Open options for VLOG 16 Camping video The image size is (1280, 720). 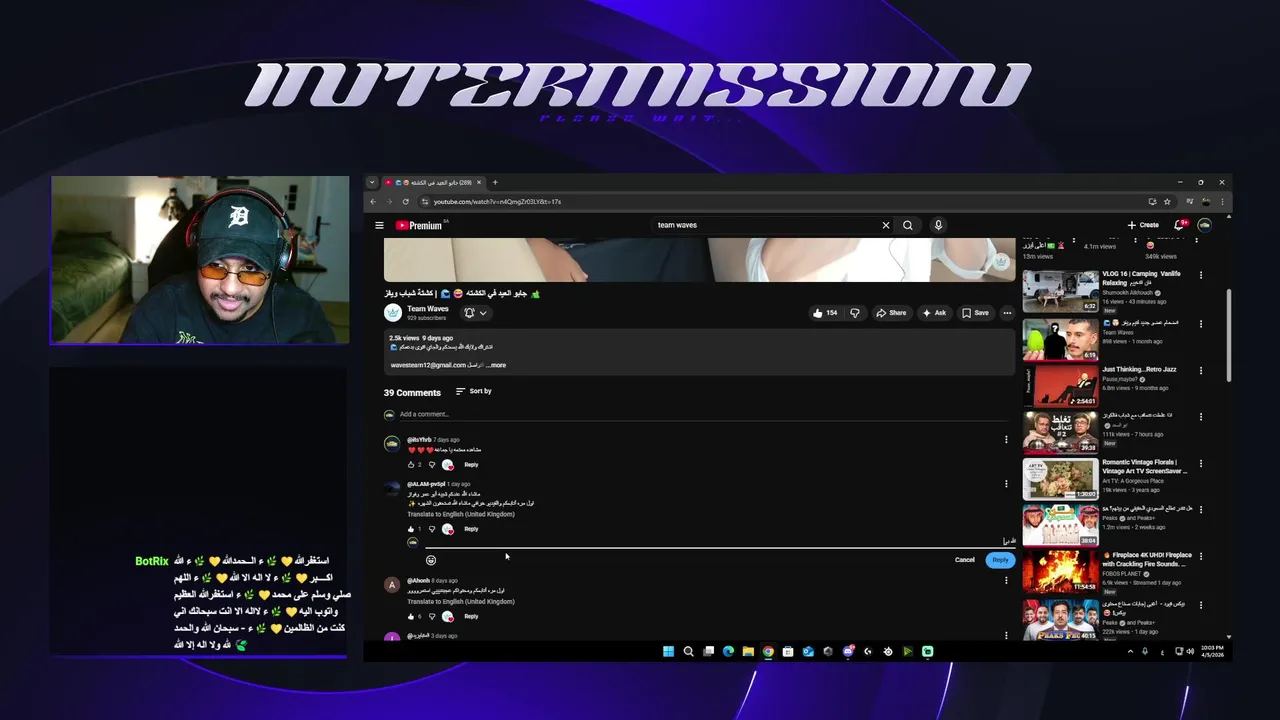click(1201, 275)
